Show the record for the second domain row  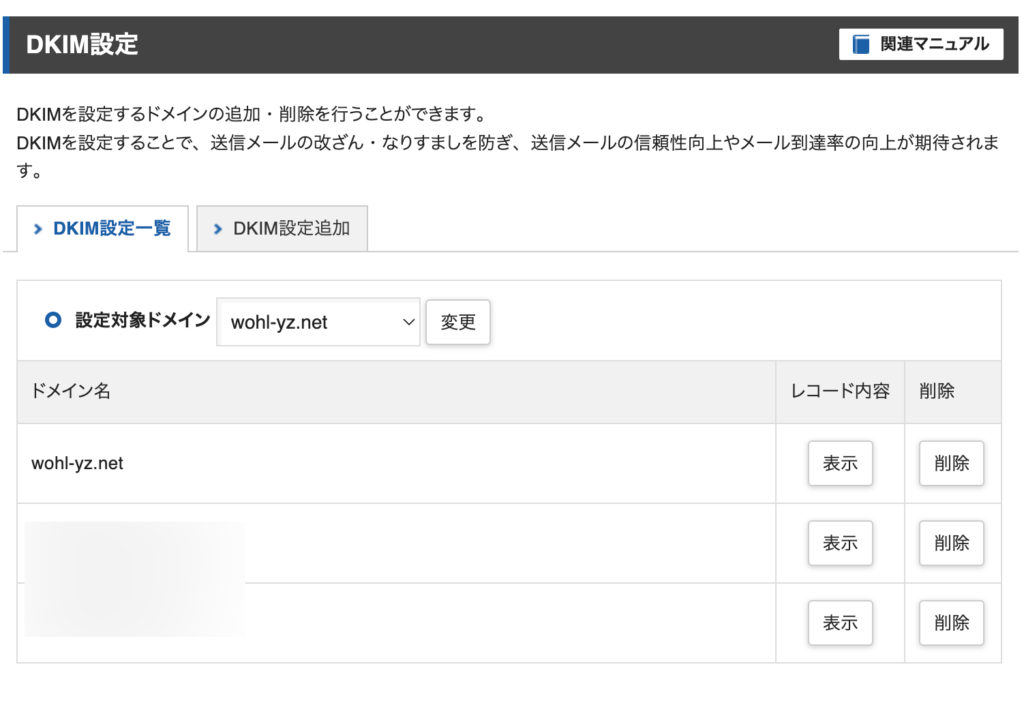[x=840, y=543]
